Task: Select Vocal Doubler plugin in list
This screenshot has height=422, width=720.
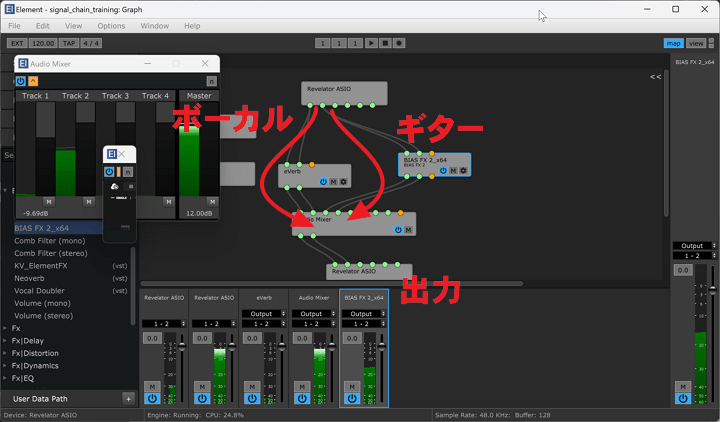Action: click(x=39, y=291)
